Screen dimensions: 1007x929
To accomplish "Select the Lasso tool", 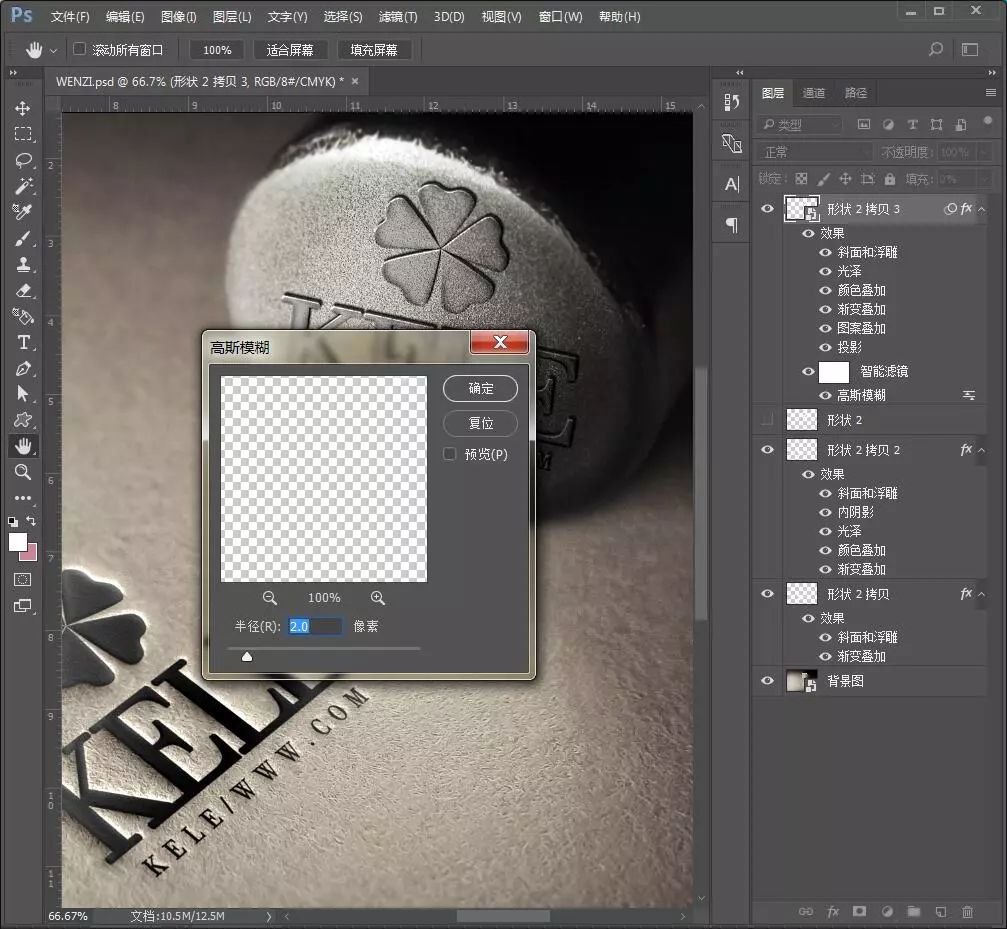I will point(23,160).
